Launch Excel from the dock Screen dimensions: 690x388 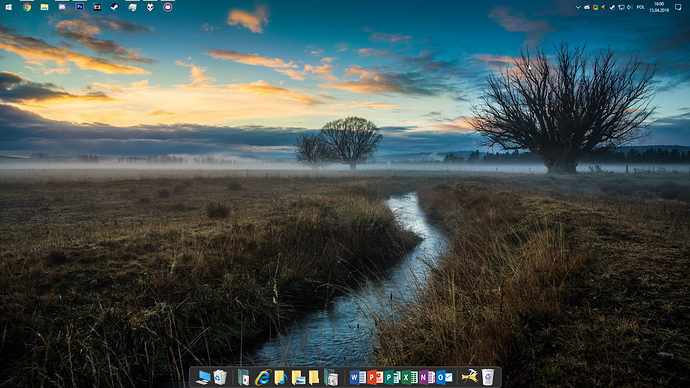coord(409,377)
